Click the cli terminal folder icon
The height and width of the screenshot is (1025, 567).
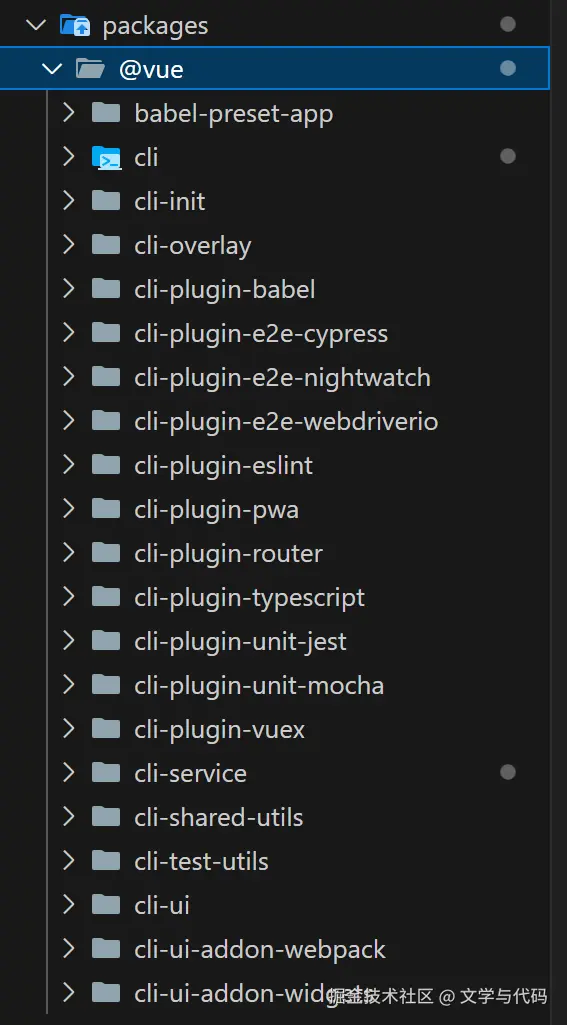tap(106, 158)
